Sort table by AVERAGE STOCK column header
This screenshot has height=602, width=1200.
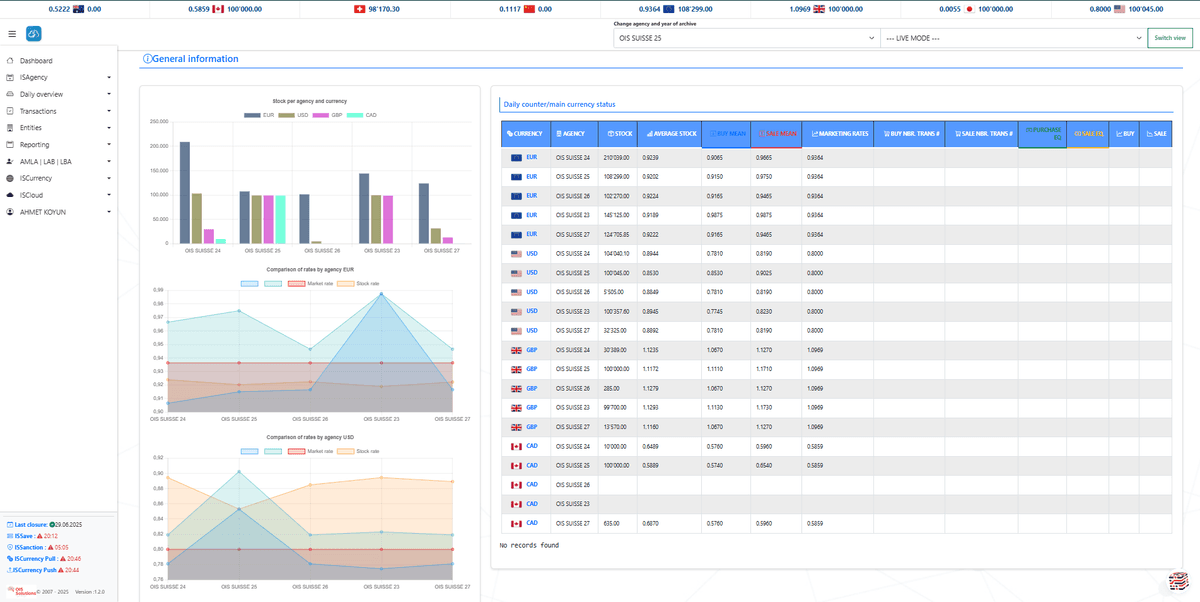click(x=670, y=134)
